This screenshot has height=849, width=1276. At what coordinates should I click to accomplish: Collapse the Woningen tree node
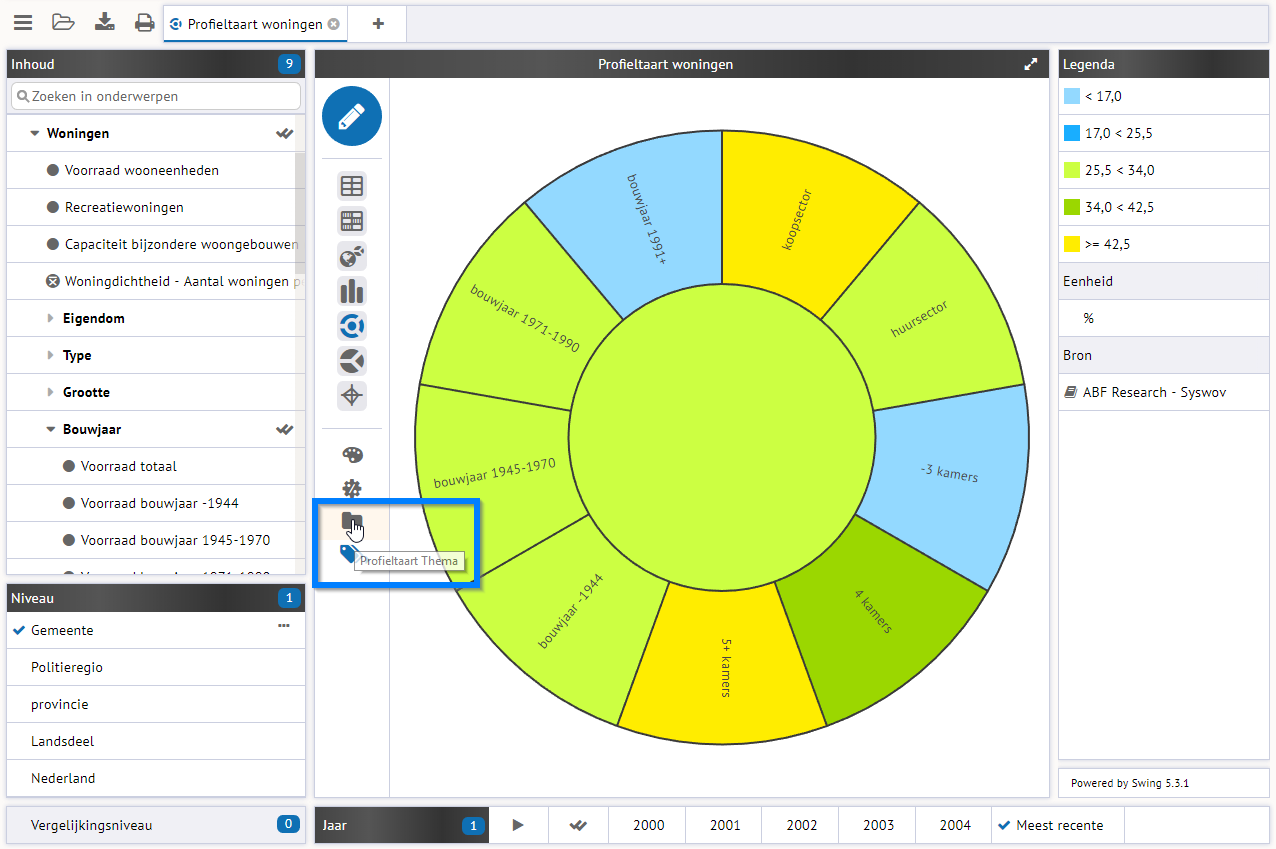click(34, 133)
